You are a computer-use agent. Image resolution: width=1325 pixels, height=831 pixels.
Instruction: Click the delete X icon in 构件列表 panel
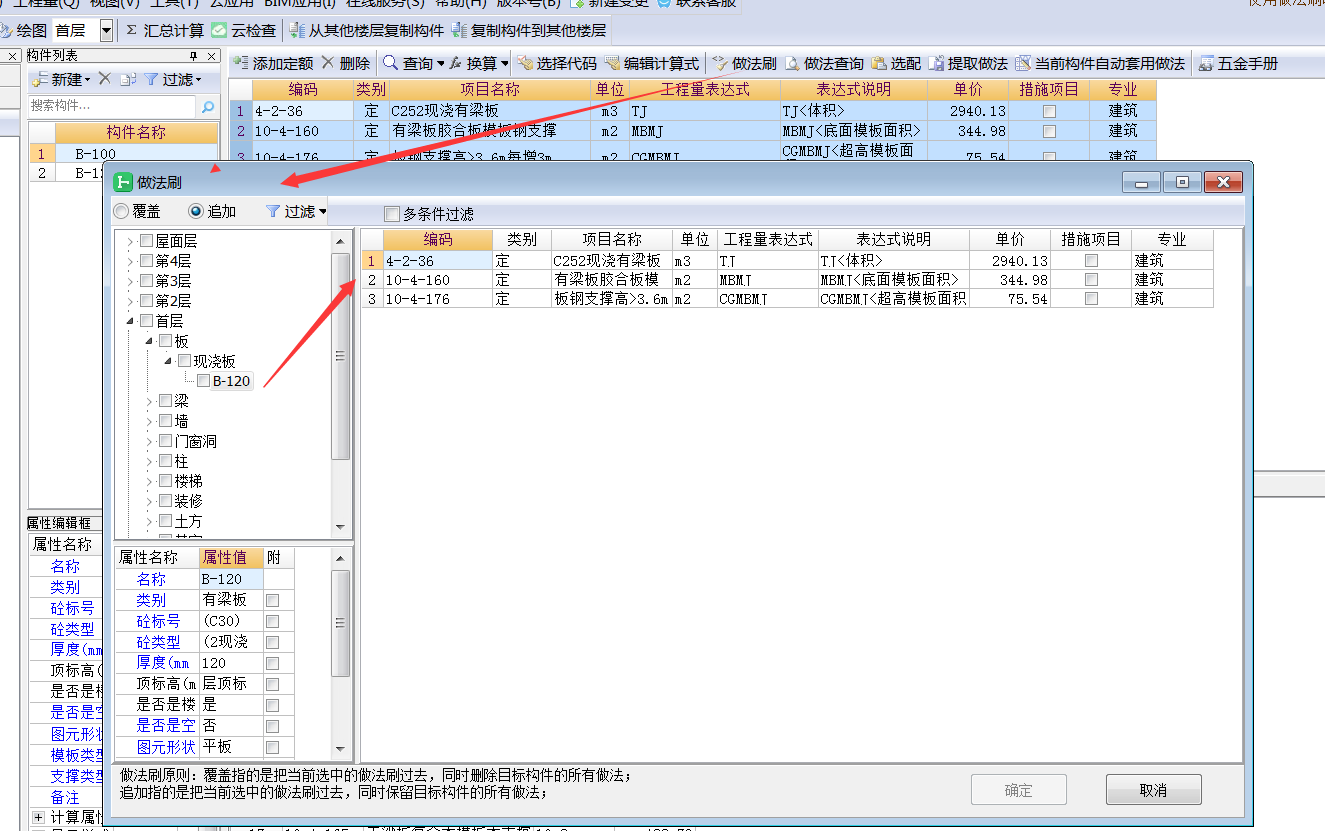pyautogui.click(x=104, y=78)
